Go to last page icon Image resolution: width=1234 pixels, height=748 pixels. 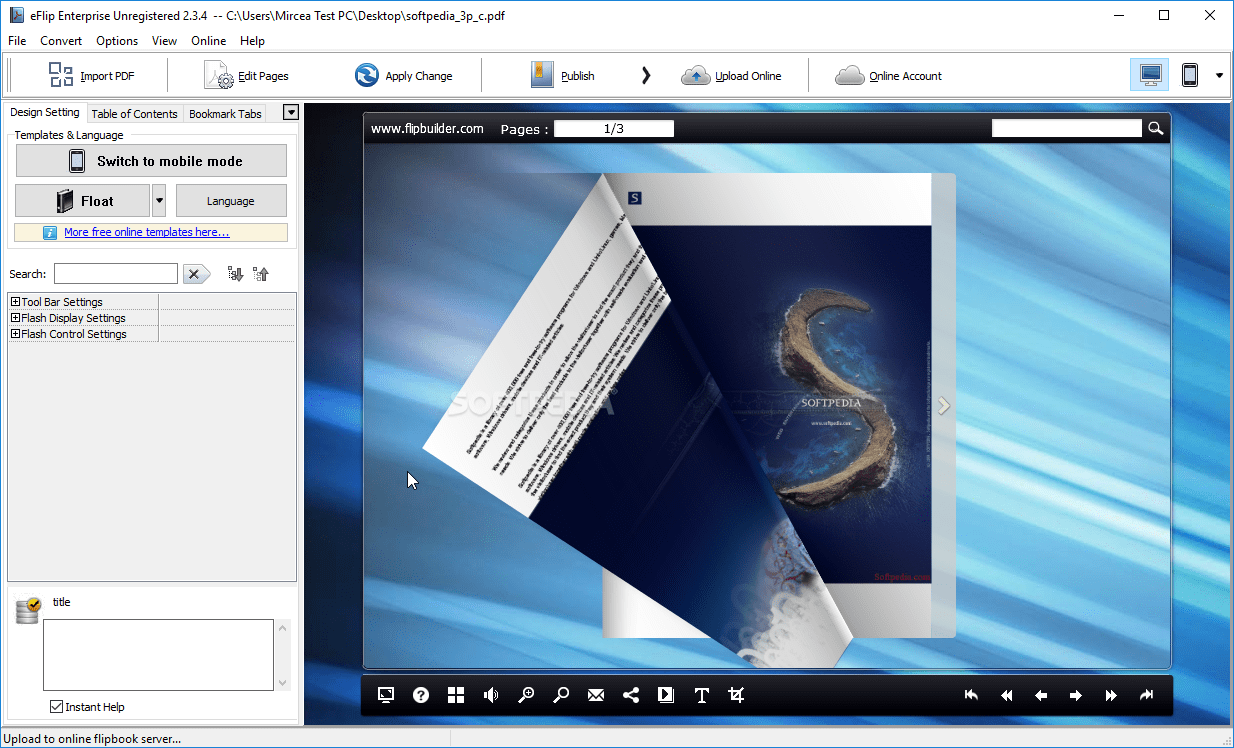(1146, 695)
